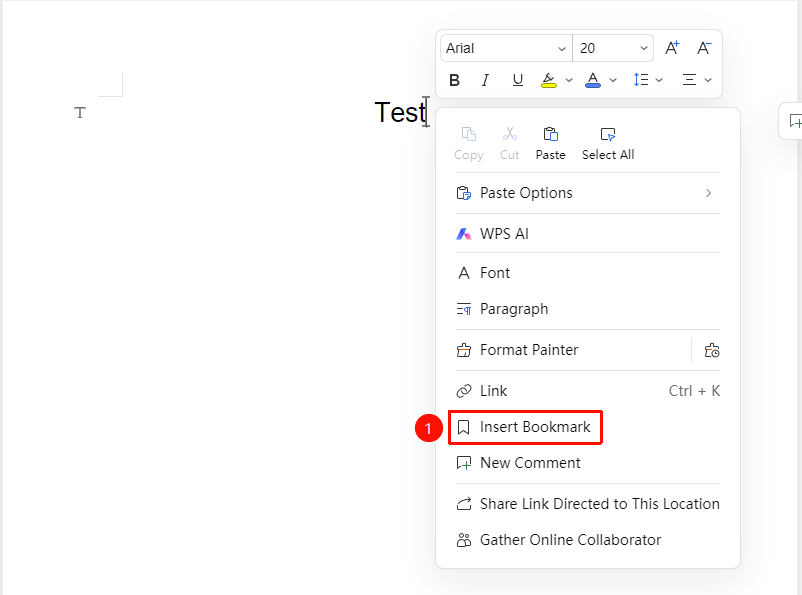Click the Select All icon
This screenshot has width=802, height=595.
coord(608,134)
